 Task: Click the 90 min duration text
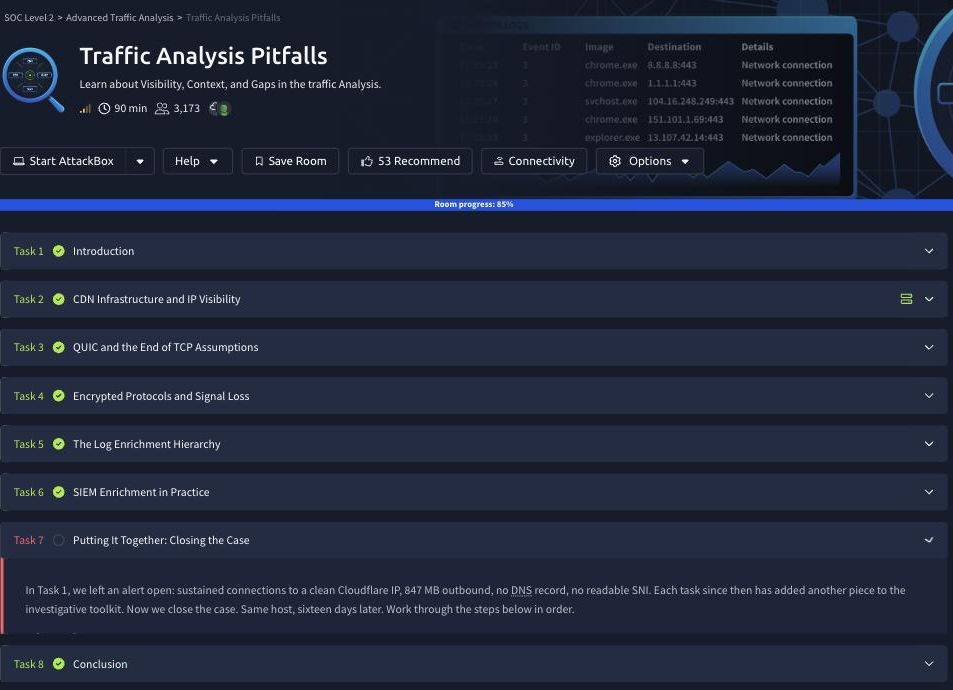click(131, 109)
